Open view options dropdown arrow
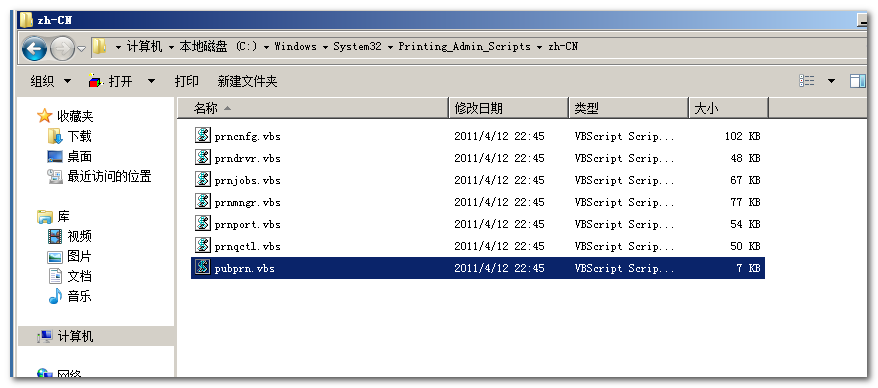 click(832, 81)
